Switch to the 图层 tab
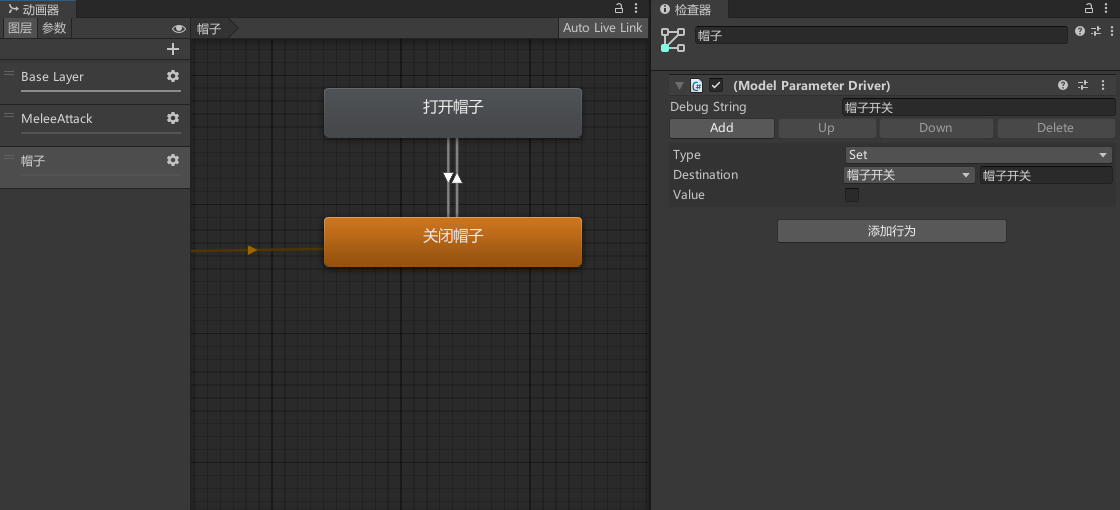The image size is (1120, 510). [x=20, y=28]
